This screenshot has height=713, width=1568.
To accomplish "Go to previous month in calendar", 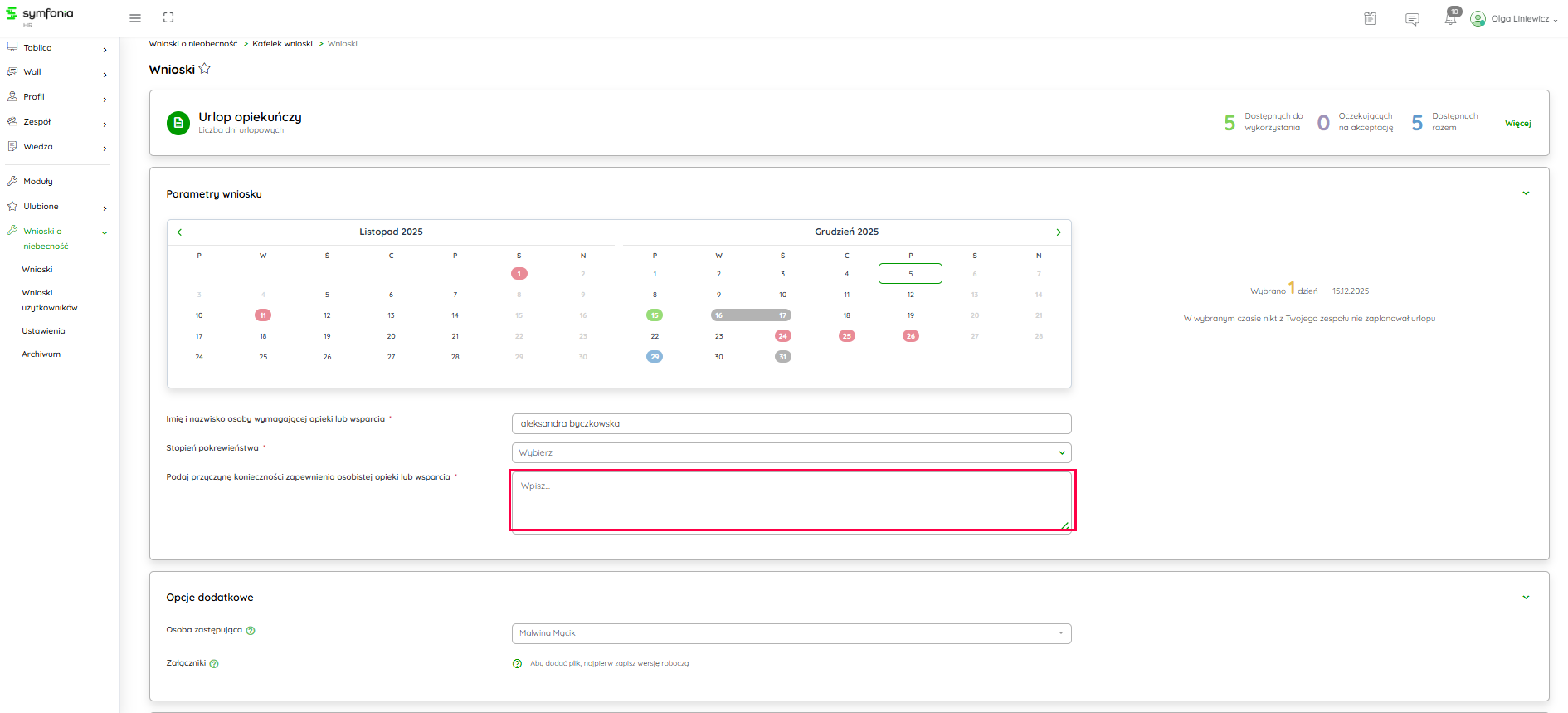I will click(179, 232).
